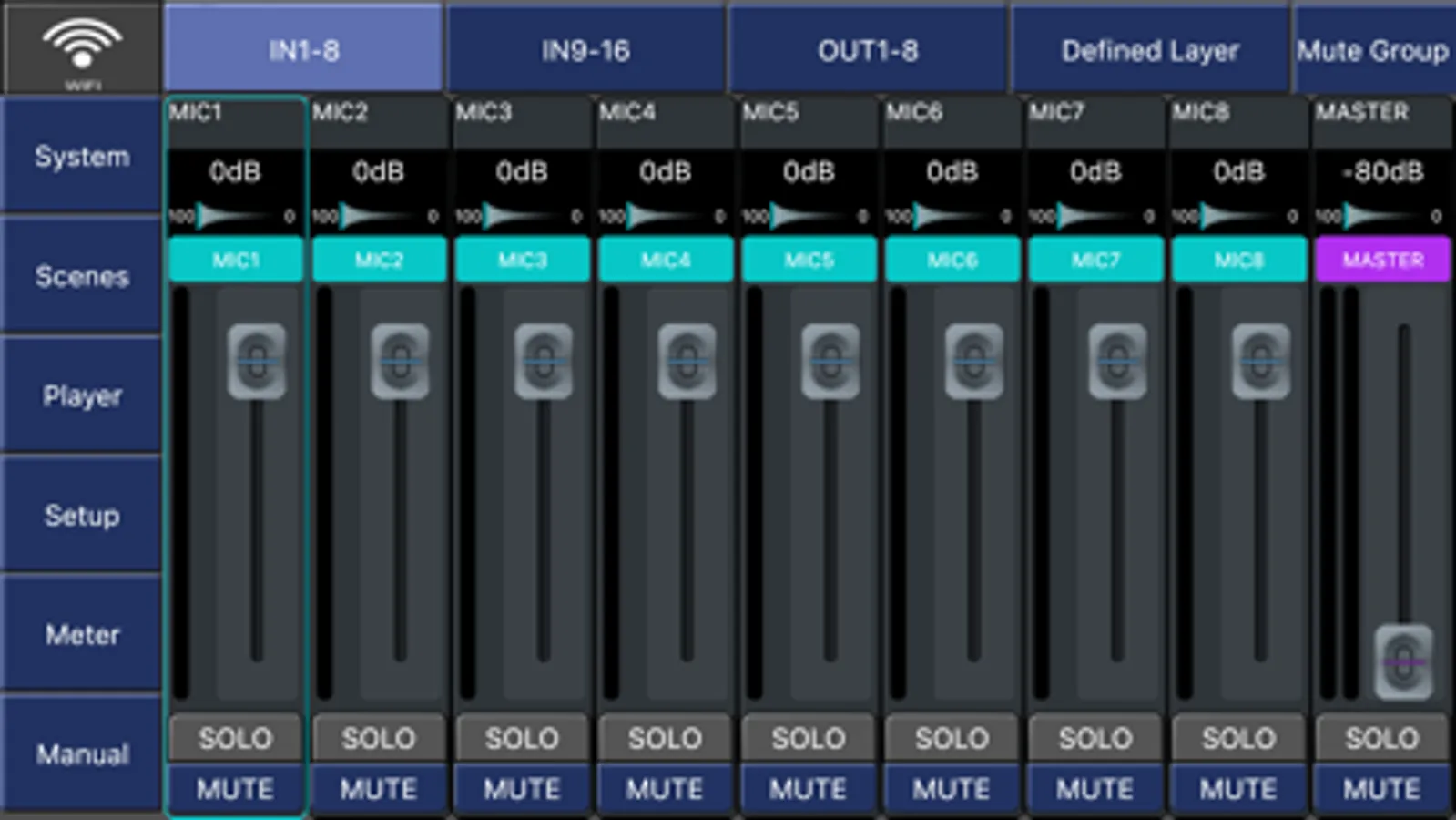Click the MIC8 pan slider
1456x820 pixels.
[x=1237, y=216]
